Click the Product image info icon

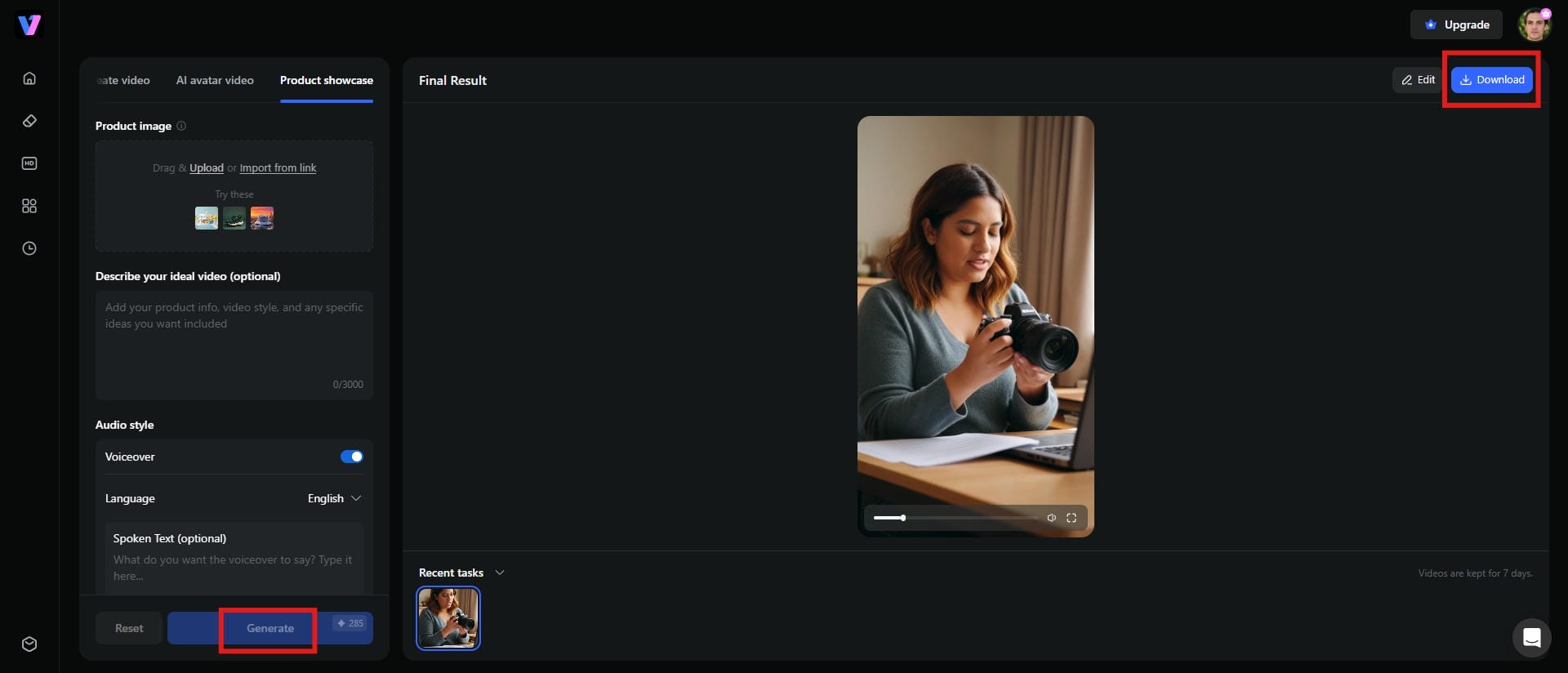[x=181, y=126]
